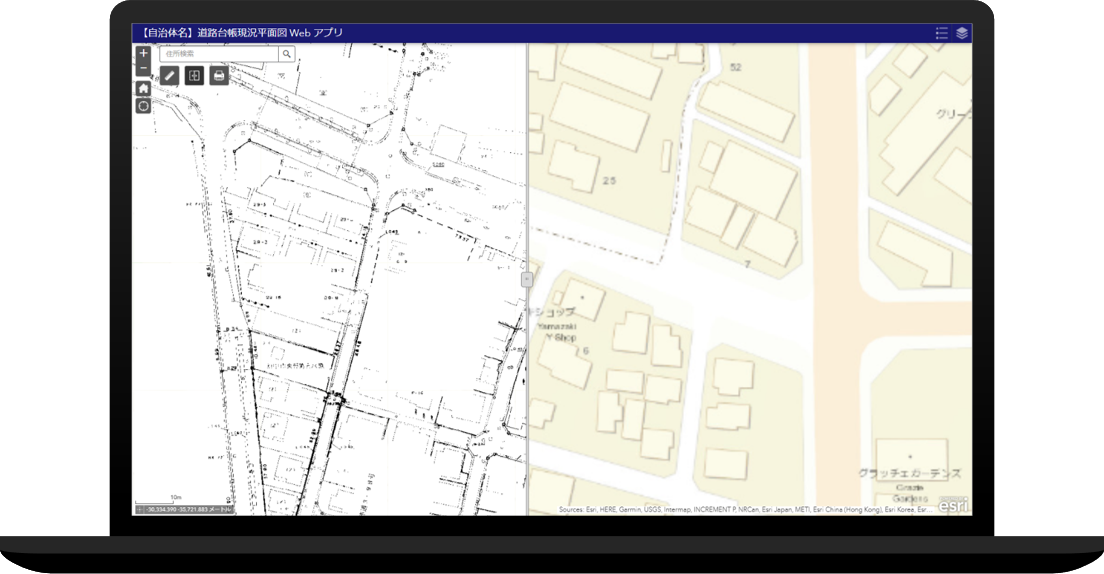The image size is (1104, 574).
Task: Return to the home map extent
Action: point(143,88)
